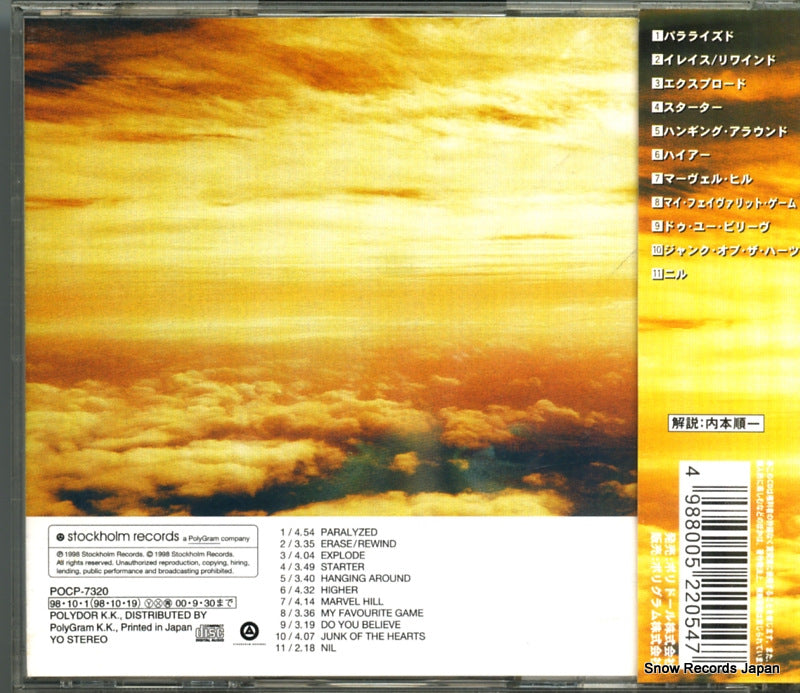
Task: Select the ERASE/REWIND track entry
Action: click(x=358, y=544)
